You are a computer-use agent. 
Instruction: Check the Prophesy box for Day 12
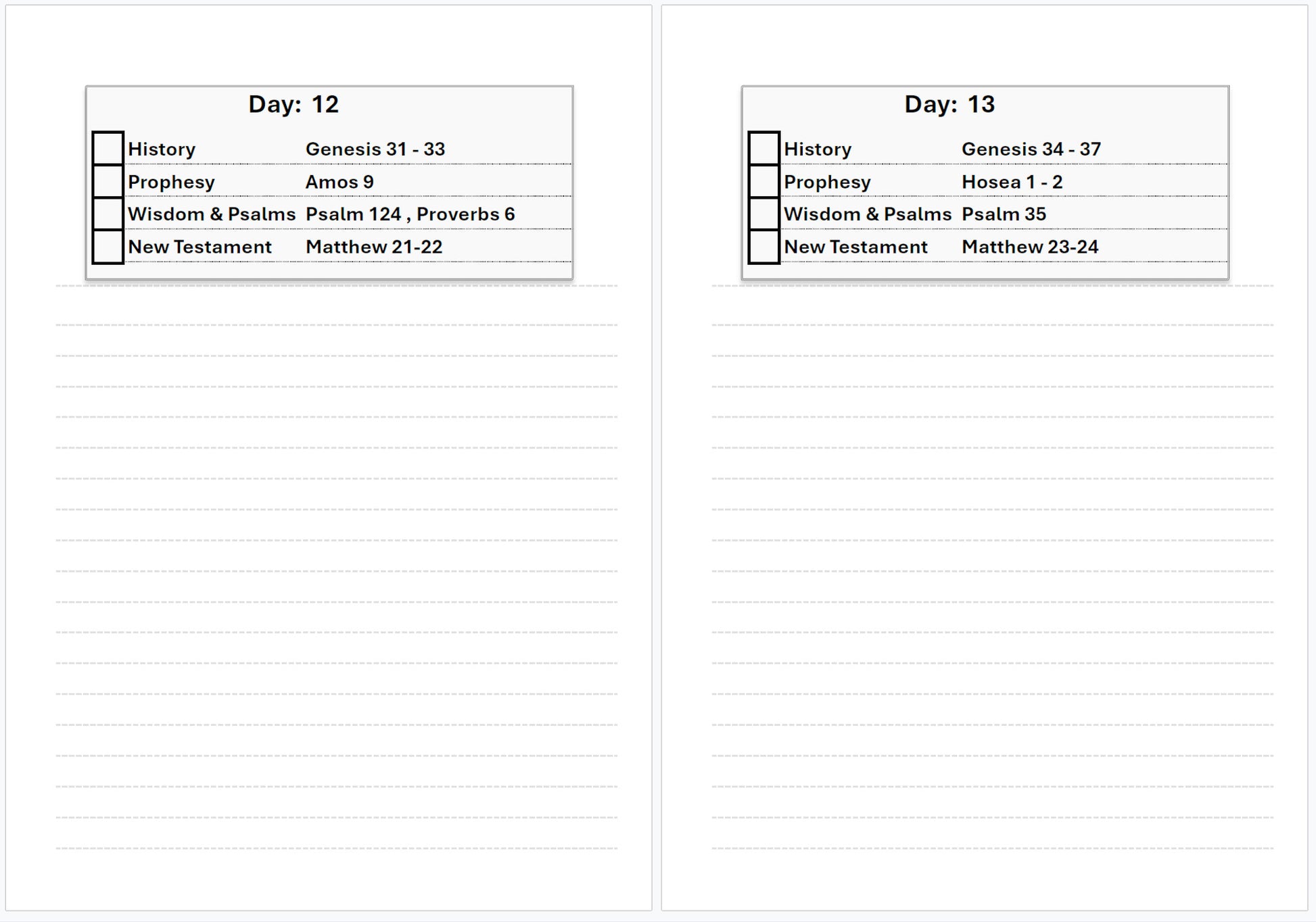[108, 181]
